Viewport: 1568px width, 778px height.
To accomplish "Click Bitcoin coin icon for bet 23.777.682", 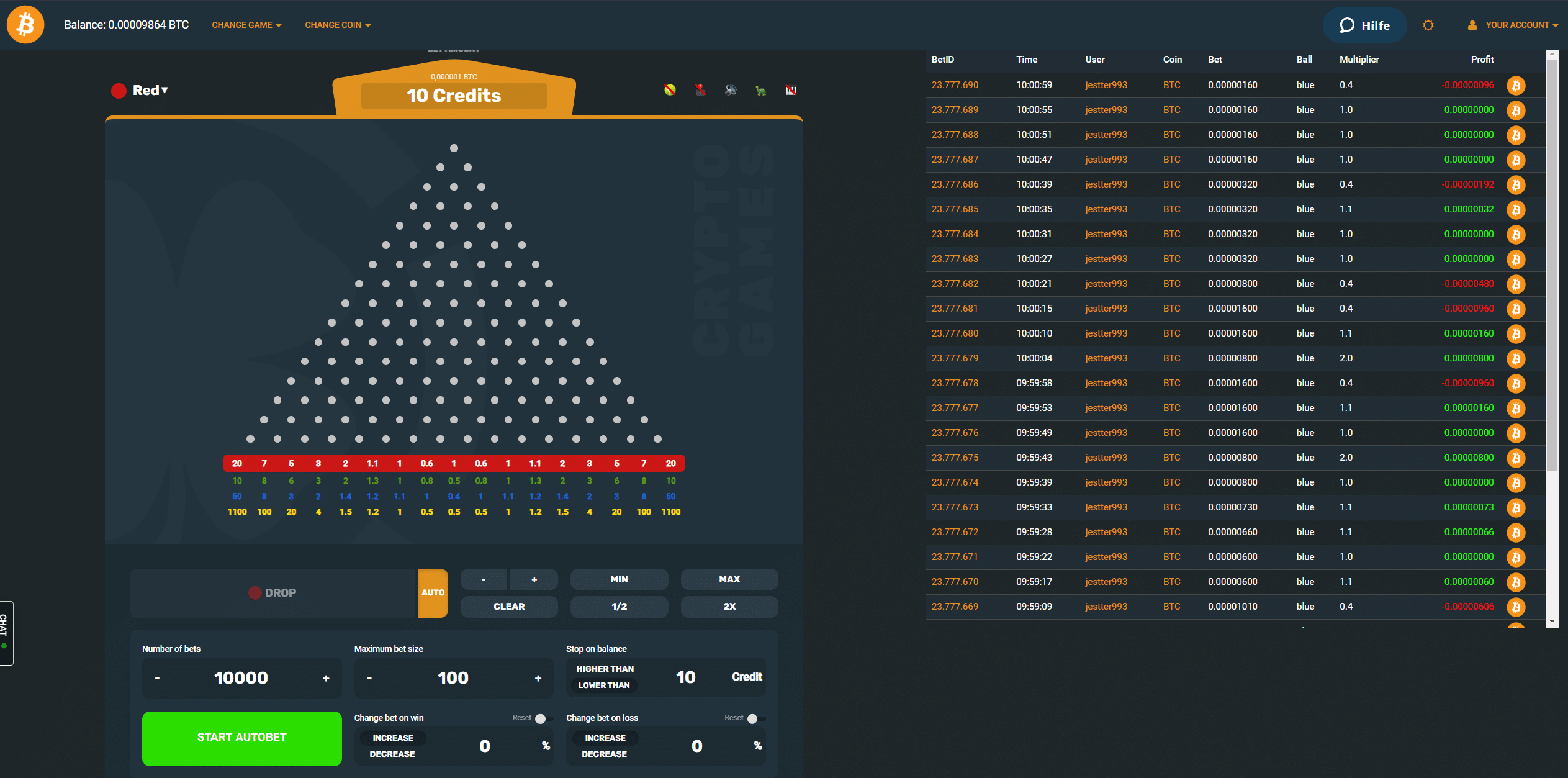I will tap(1516, 284).
